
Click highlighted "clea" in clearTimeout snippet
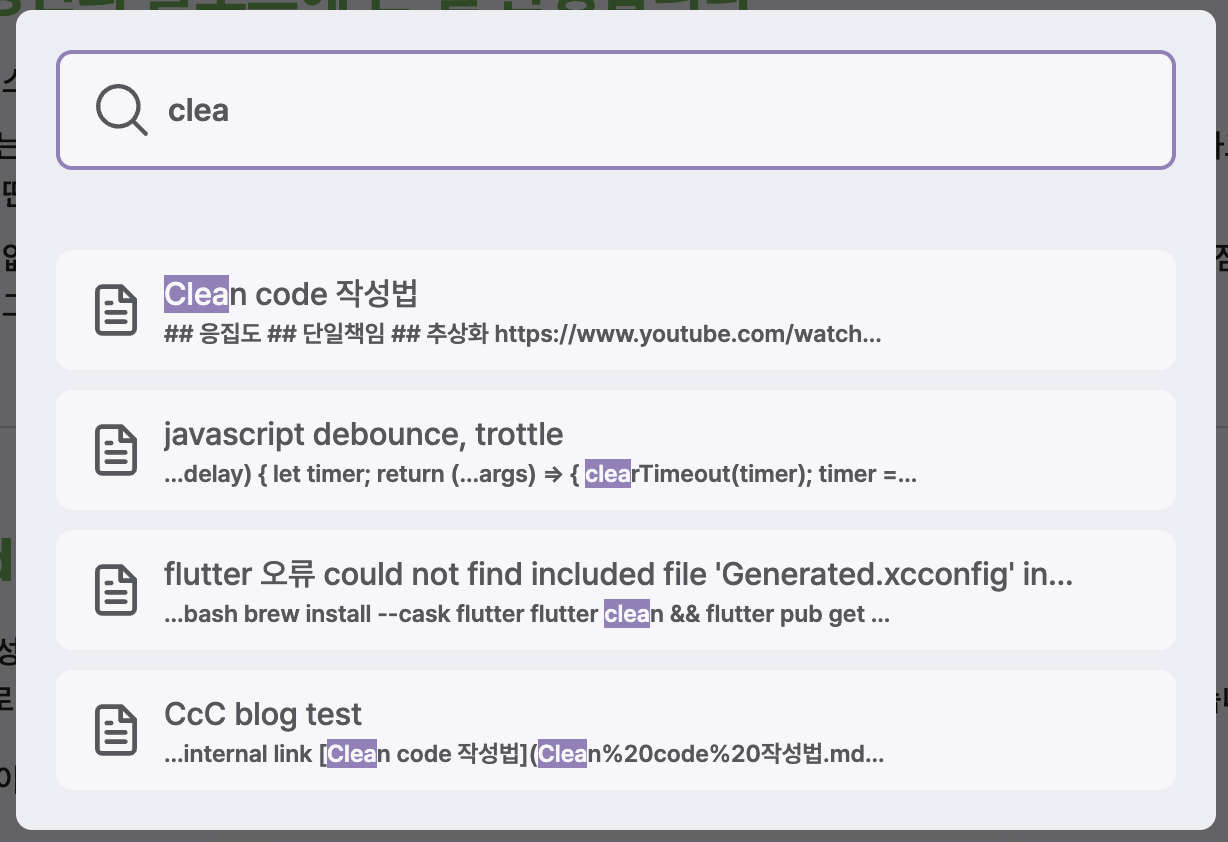[x=607, y=474]
